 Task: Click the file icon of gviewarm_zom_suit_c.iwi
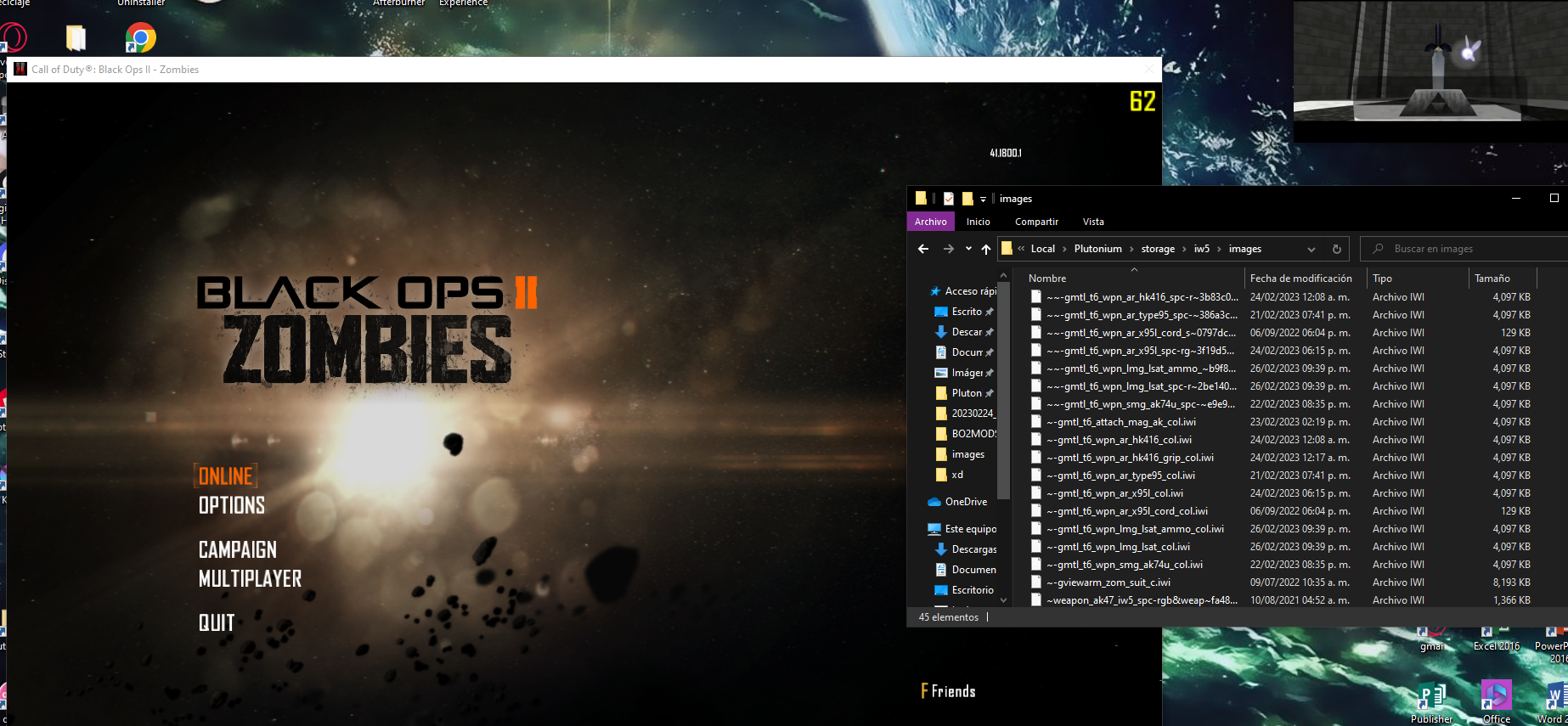pyautogui.click(x=1036, y=582)
